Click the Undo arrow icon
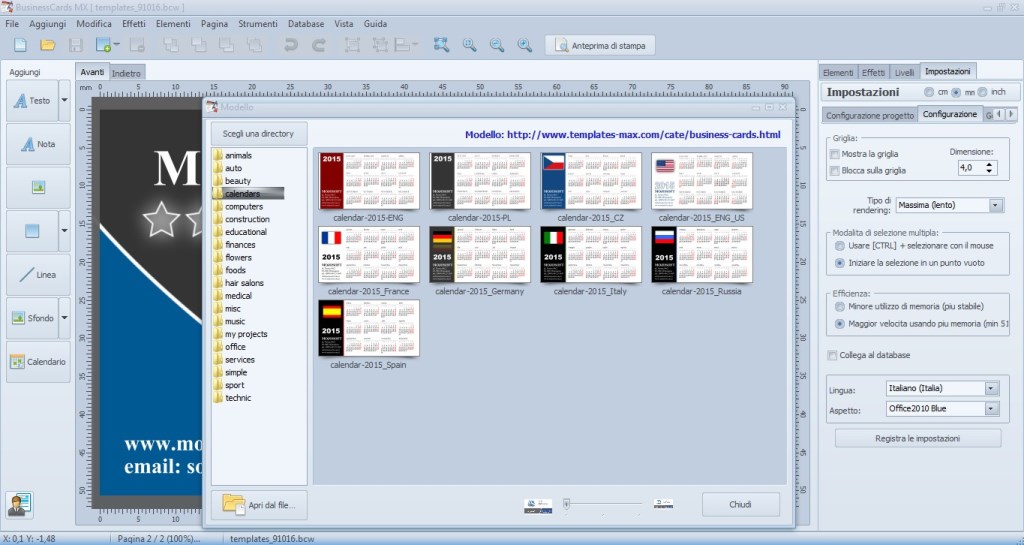The width and height of the screenshot is (1024, 545). tap(291, 45)
